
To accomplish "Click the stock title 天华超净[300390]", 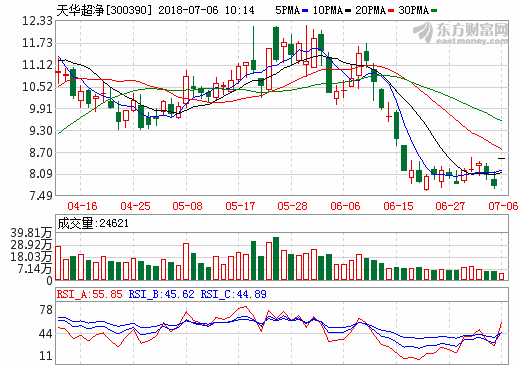I will coord(104,10).
